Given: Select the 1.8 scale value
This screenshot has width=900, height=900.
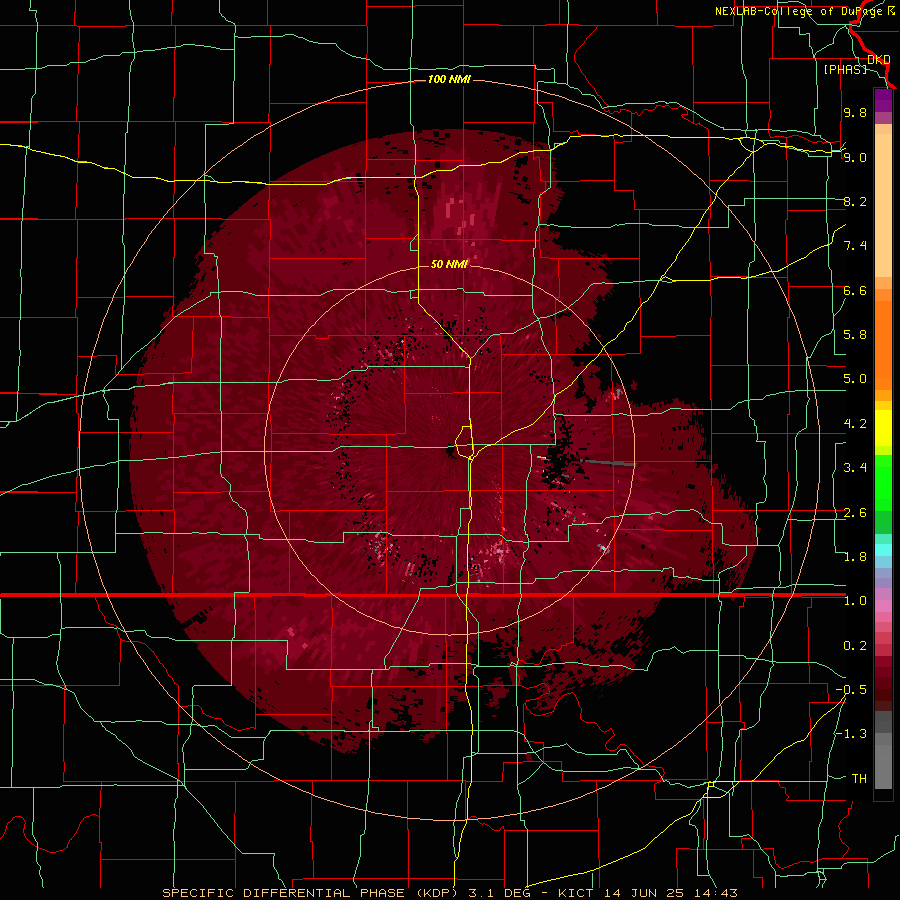Looking at the screenshot, I should (x=855, y=557).
